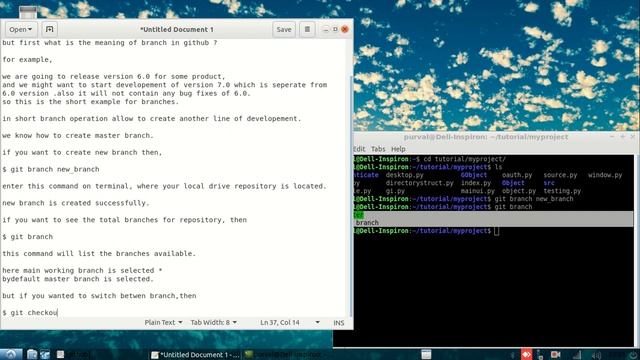Open the terminal Tabs menu
The image size is (640, 360).
coord(378,149)
